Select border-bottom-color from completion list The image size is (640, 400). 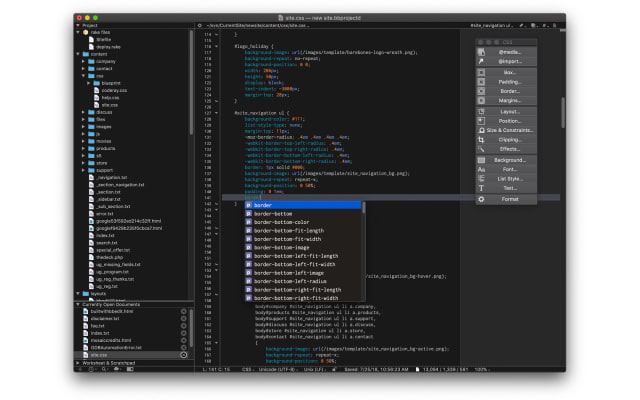pyautogui.click(x=282, y=222)
